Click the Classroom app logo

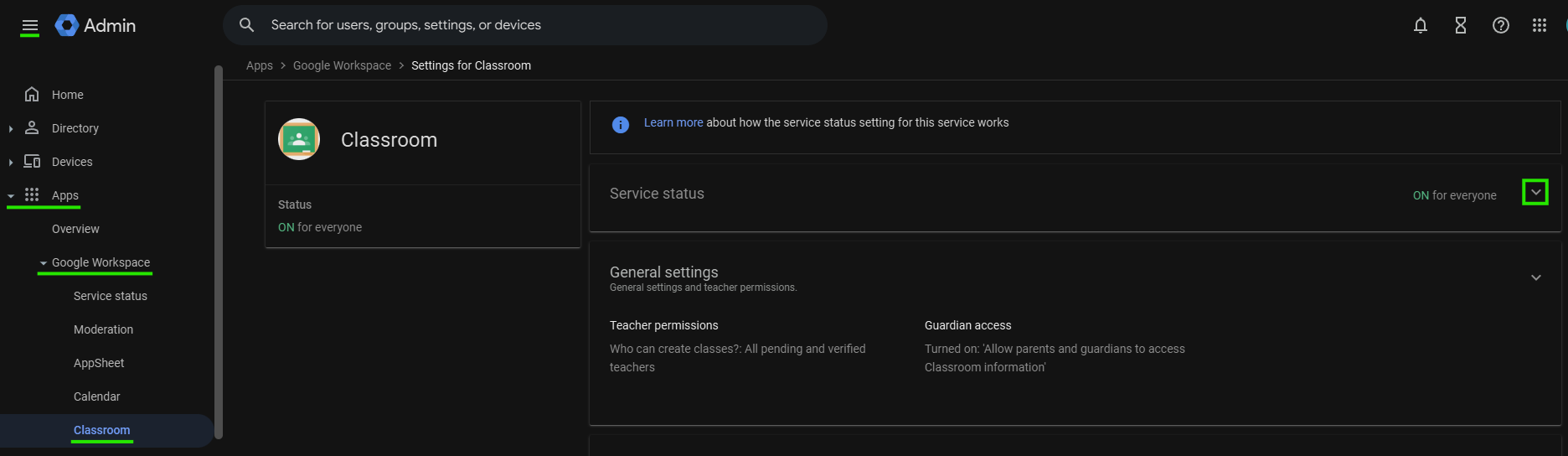(299, 139)
